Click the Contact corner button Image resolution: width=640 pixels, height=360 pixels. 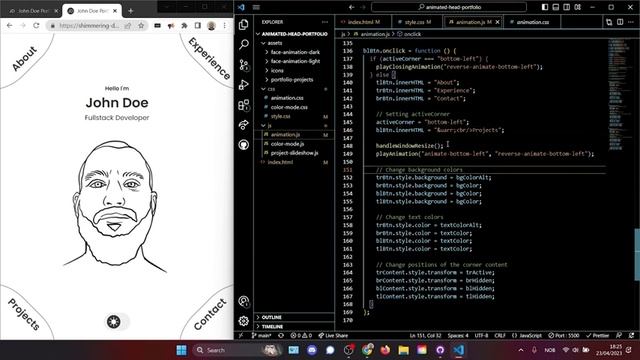pos(210,314)
